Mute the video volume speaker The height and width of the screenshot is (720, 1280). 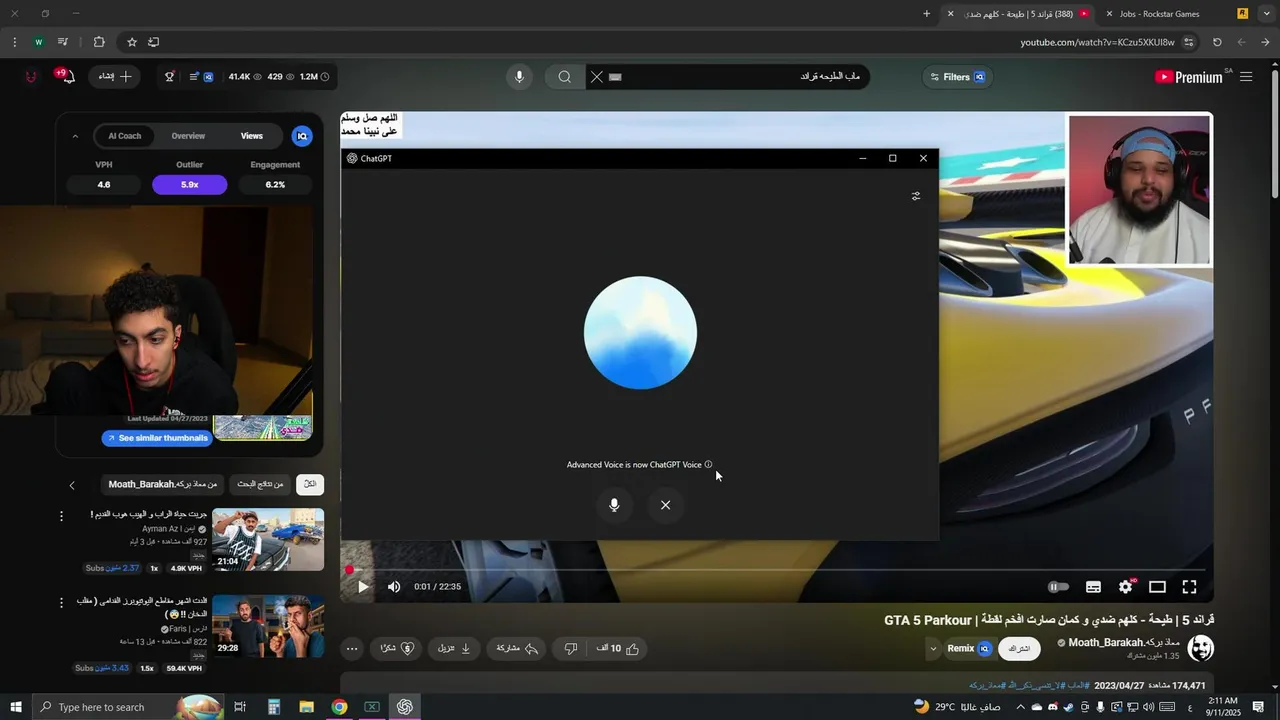point(394,587)
